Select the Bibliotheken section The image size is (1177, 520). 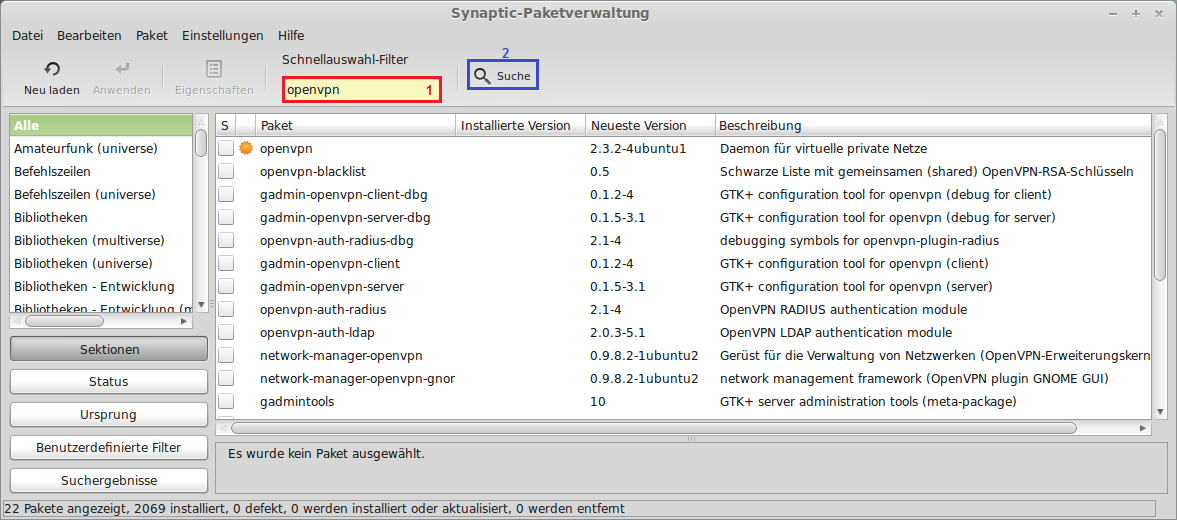tap(101, 218)
